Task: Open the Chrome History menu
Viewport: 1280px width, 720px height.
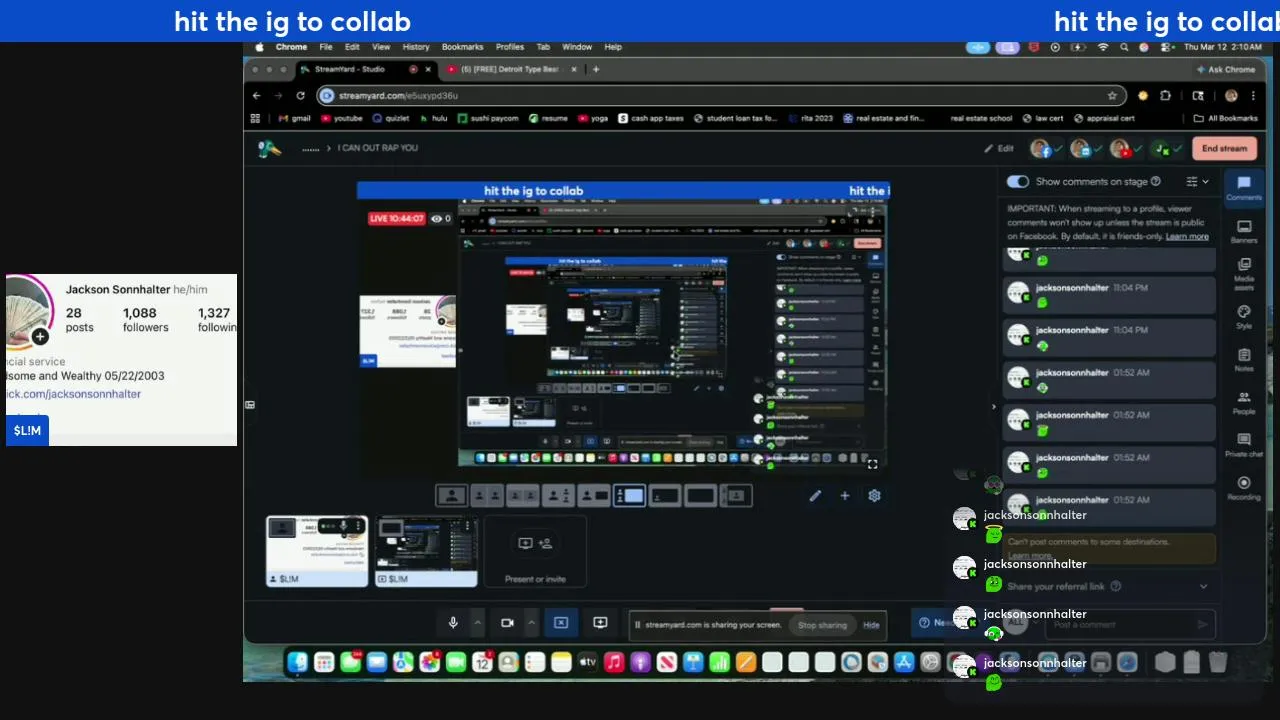Action: 416,47
